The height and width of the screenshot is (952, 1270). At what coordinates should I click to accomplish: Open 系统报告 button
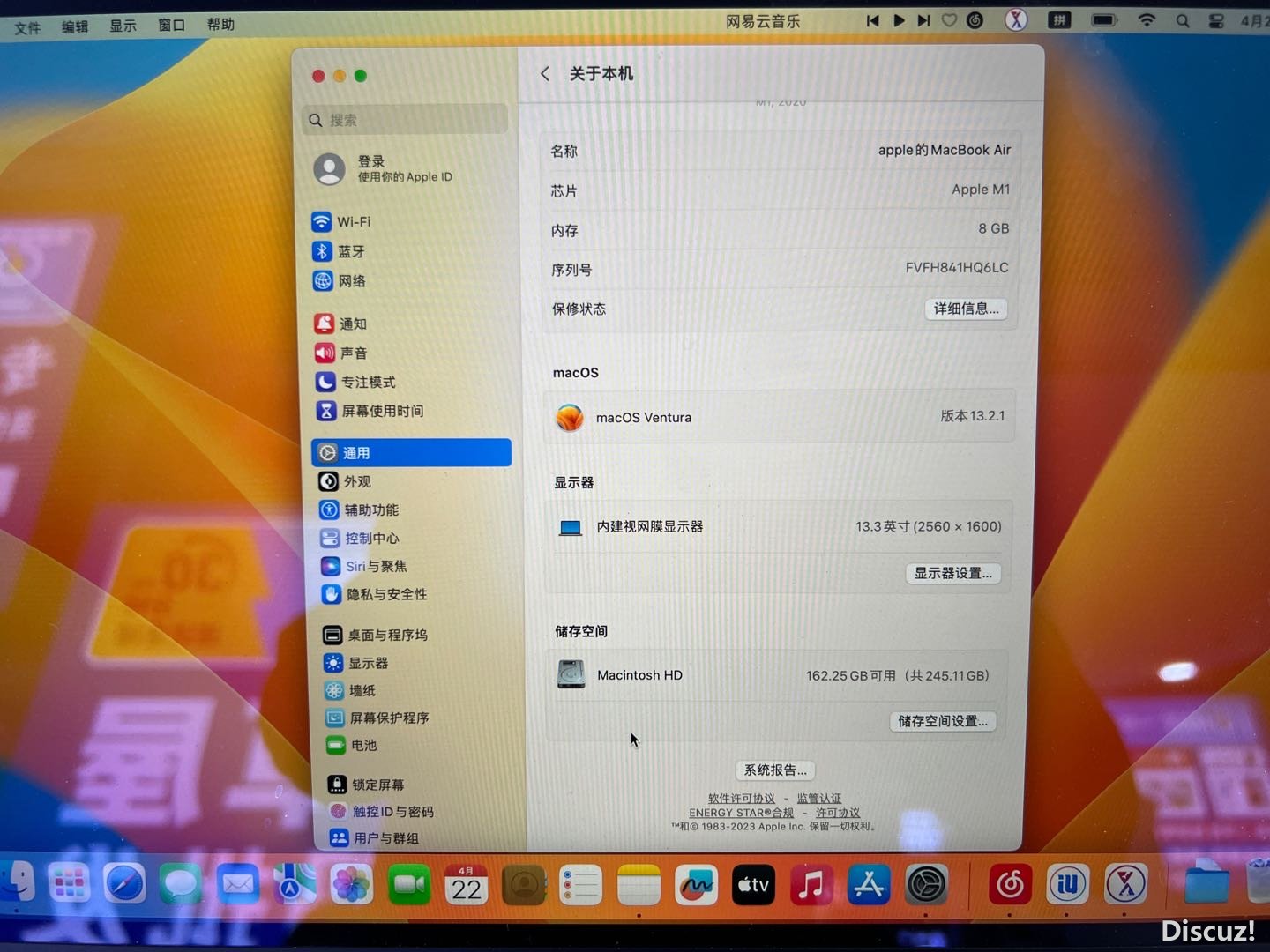point(774,770)
